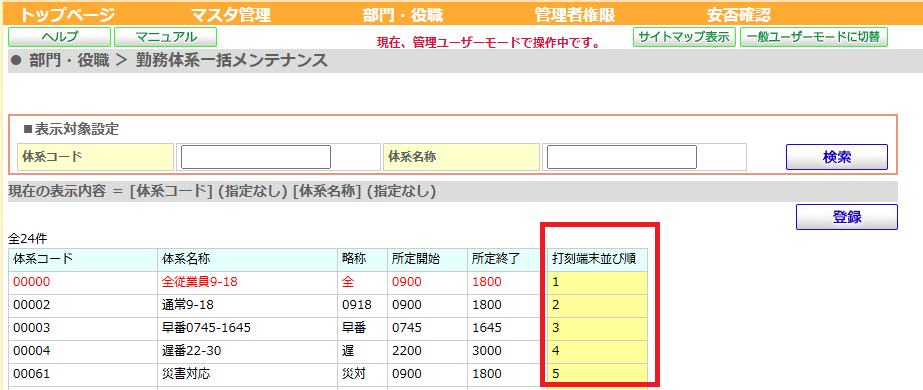Select code 00002 cell
The height and width of the screenshot is (390, 923).
[x=83, y=305]
